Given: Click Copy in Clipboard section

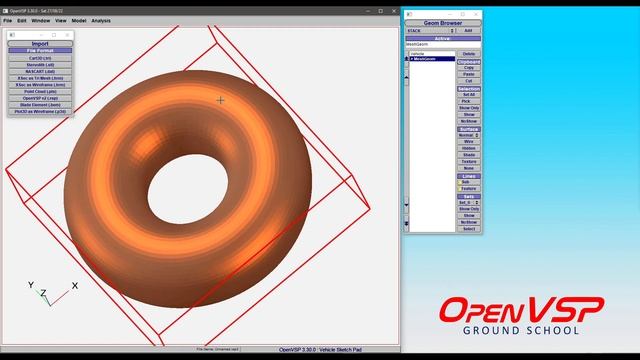Looking at the screenshot, I should pos(469,68).
